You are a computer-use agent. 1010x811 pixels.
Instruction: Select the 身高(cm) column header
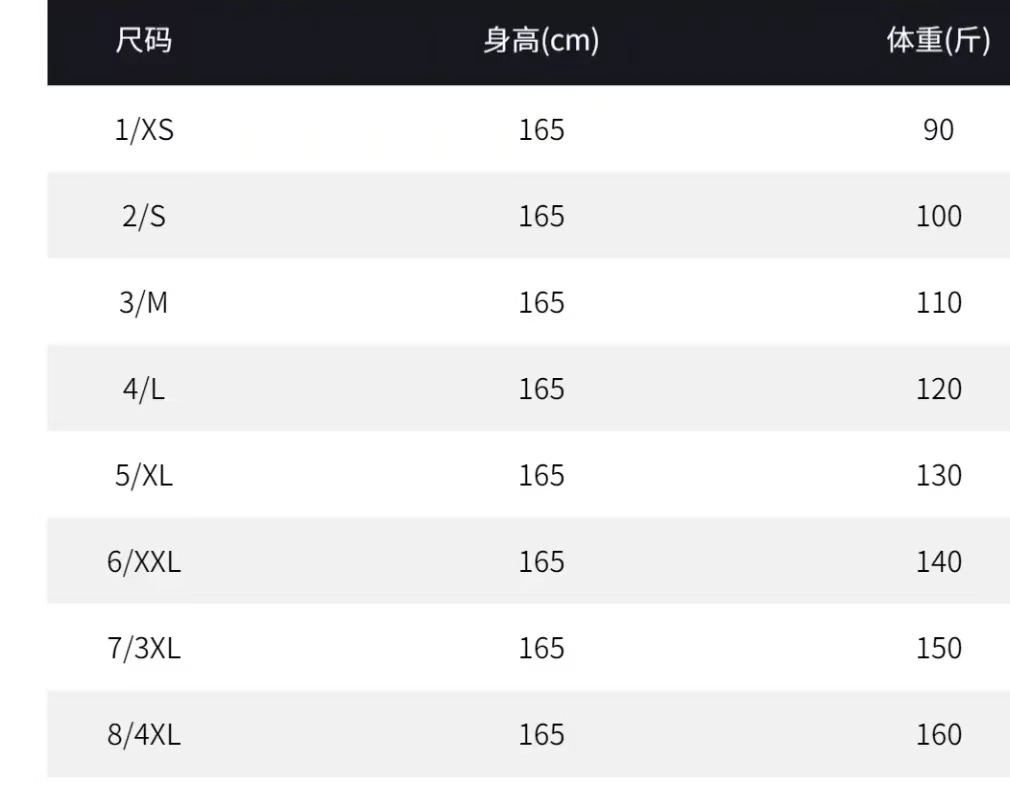click(541, 41)
